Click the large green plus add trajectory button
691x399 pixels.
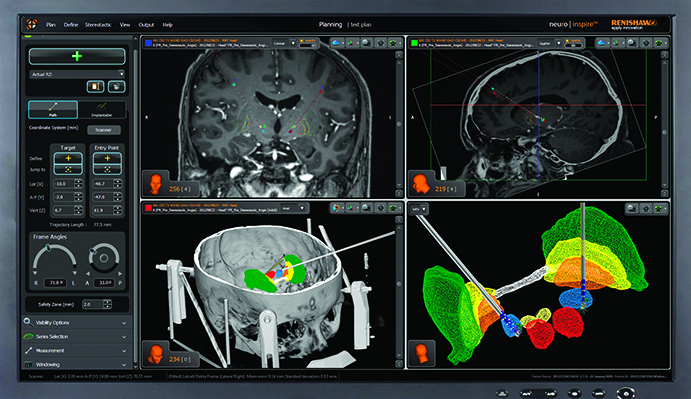[77, 56]
